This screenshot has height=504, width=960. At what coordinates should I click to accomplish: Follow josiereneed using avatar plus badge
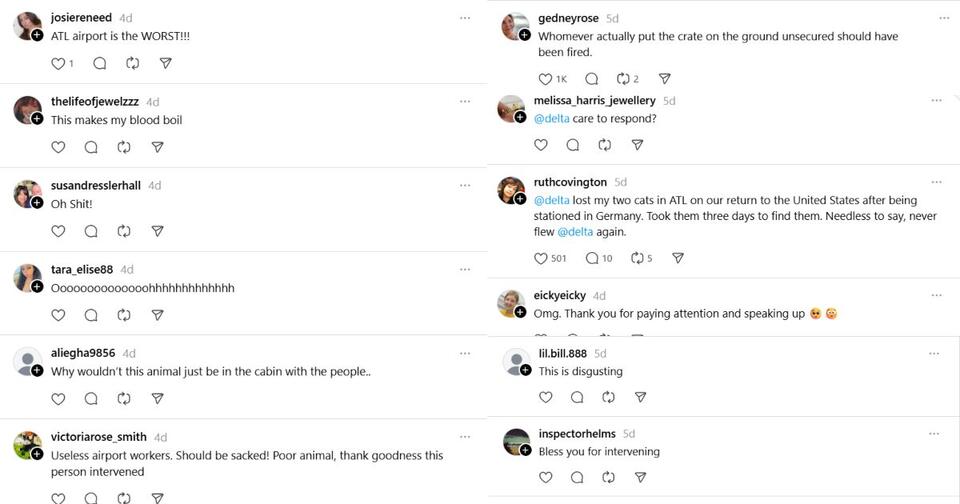point(37,35)
